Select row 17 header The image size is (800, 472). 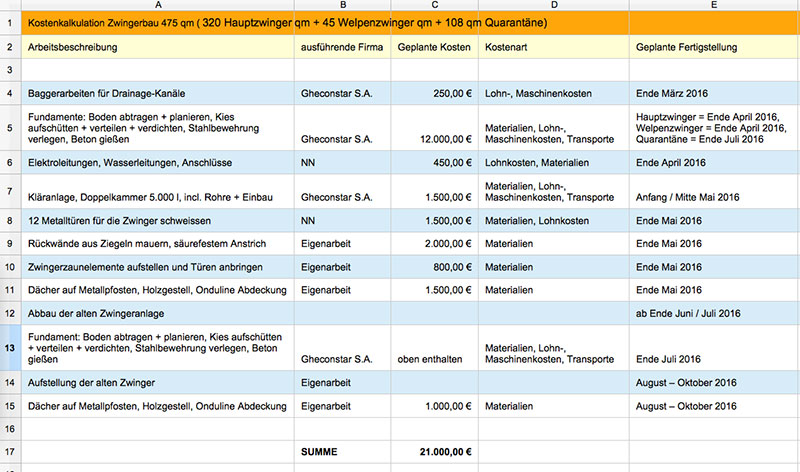coord(10,452)
